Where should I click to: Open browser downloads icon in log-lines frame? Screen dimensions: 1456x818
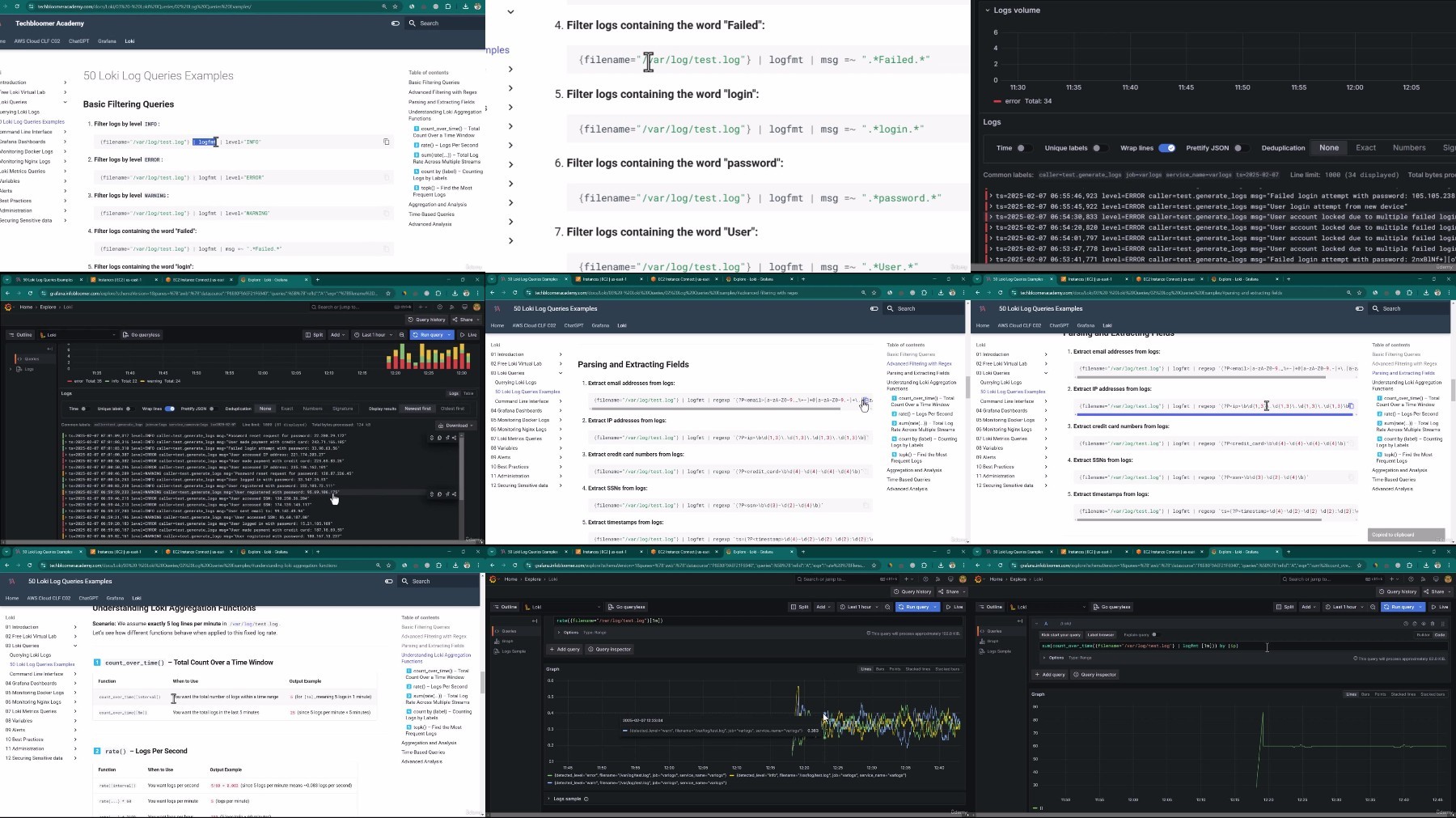[455, 293]
